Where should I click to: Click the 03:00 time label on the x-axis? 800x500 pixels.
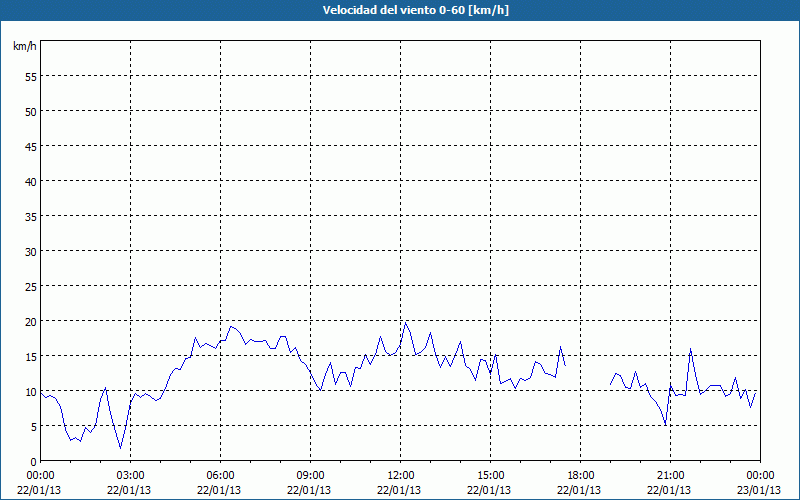tap(131, 476)
